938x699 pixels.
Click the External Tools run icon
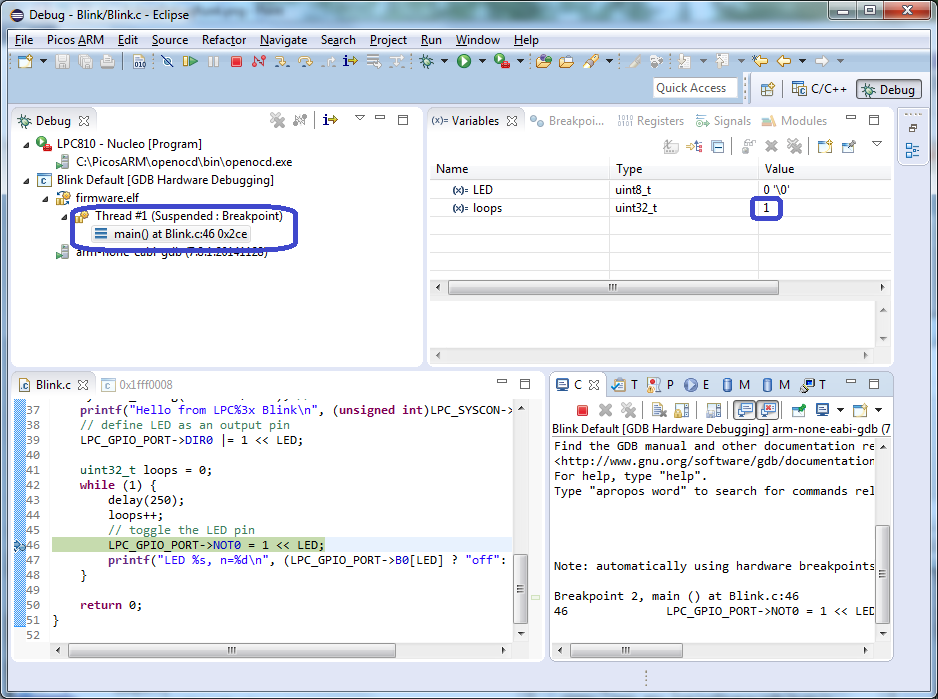(501, 61)
